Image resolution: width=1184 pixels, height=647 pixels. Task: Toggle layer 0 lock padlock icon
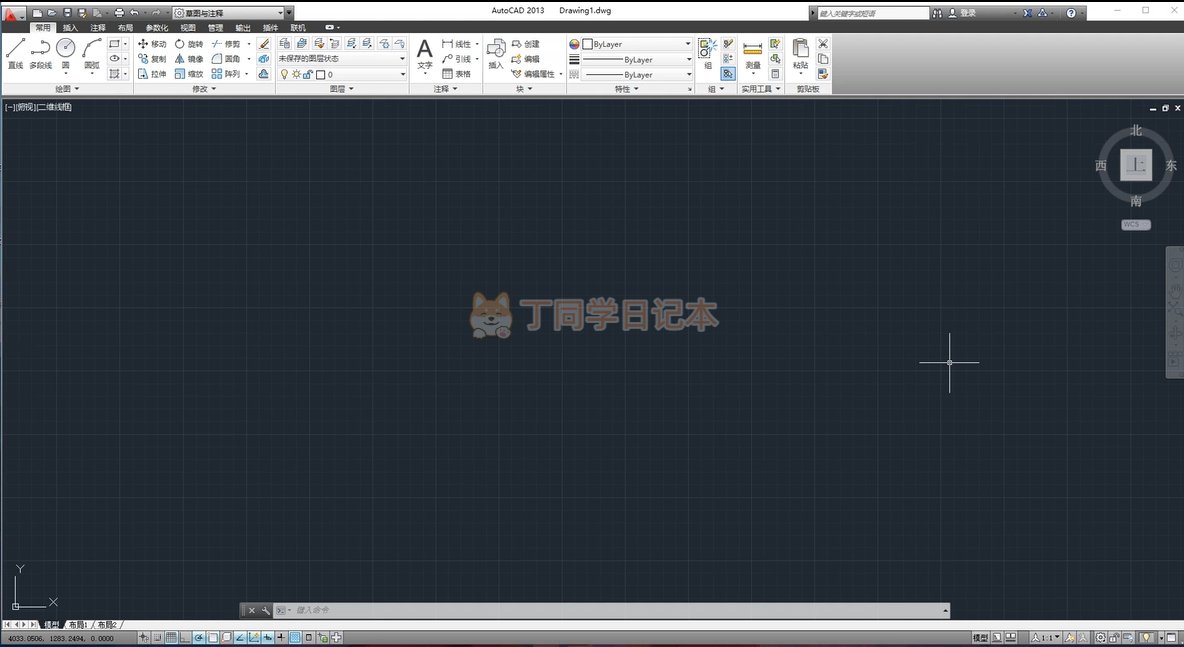[308, 74]
